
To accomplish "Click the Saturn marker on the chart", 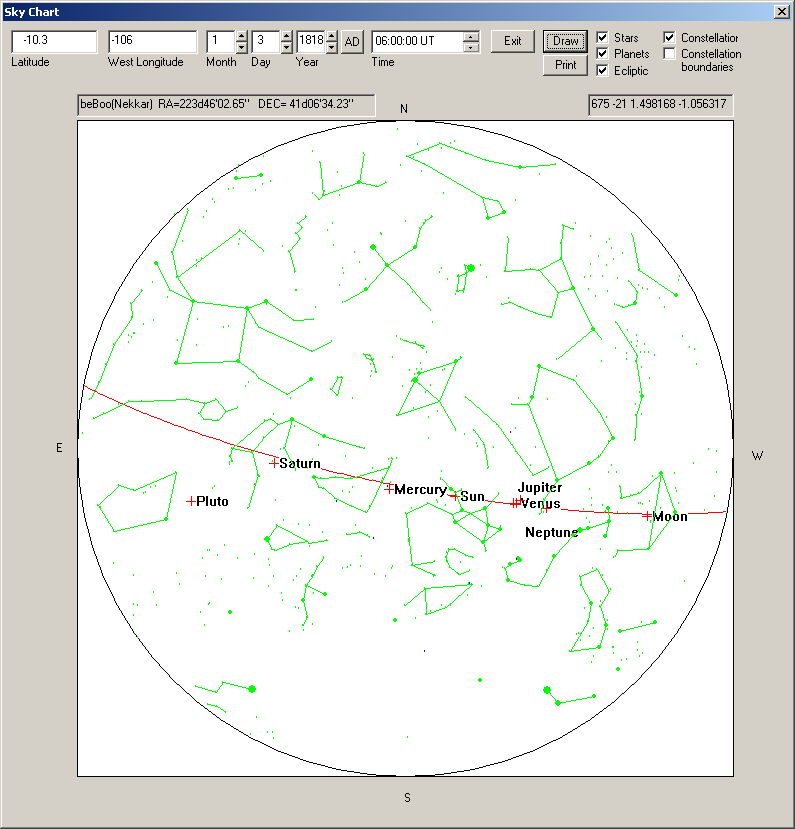I will 274,463.
